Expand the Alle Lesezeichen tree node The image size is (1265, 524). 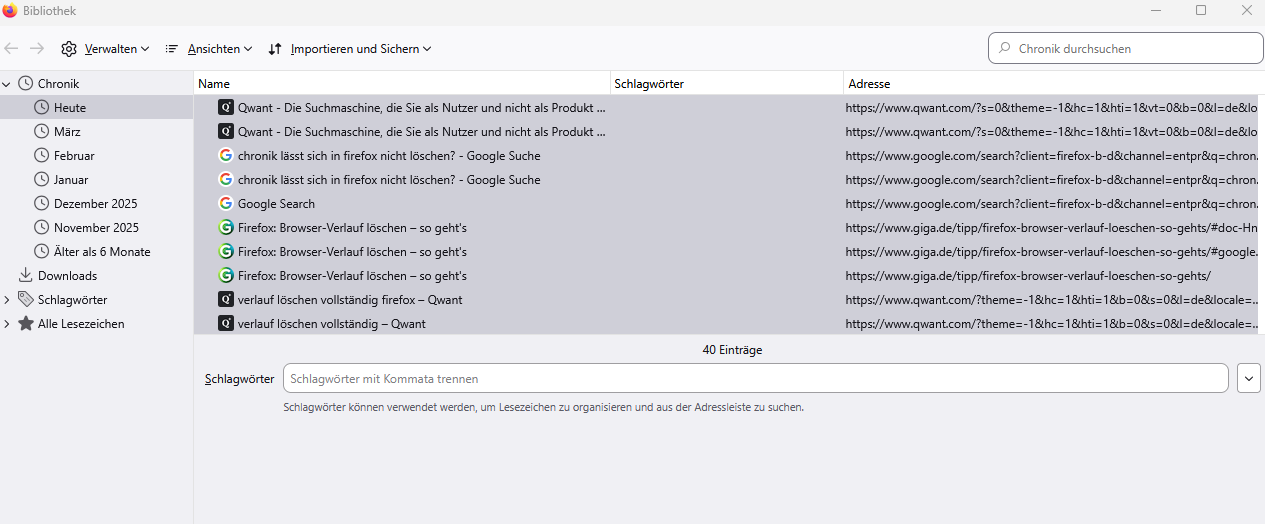(x=7, y=324)
